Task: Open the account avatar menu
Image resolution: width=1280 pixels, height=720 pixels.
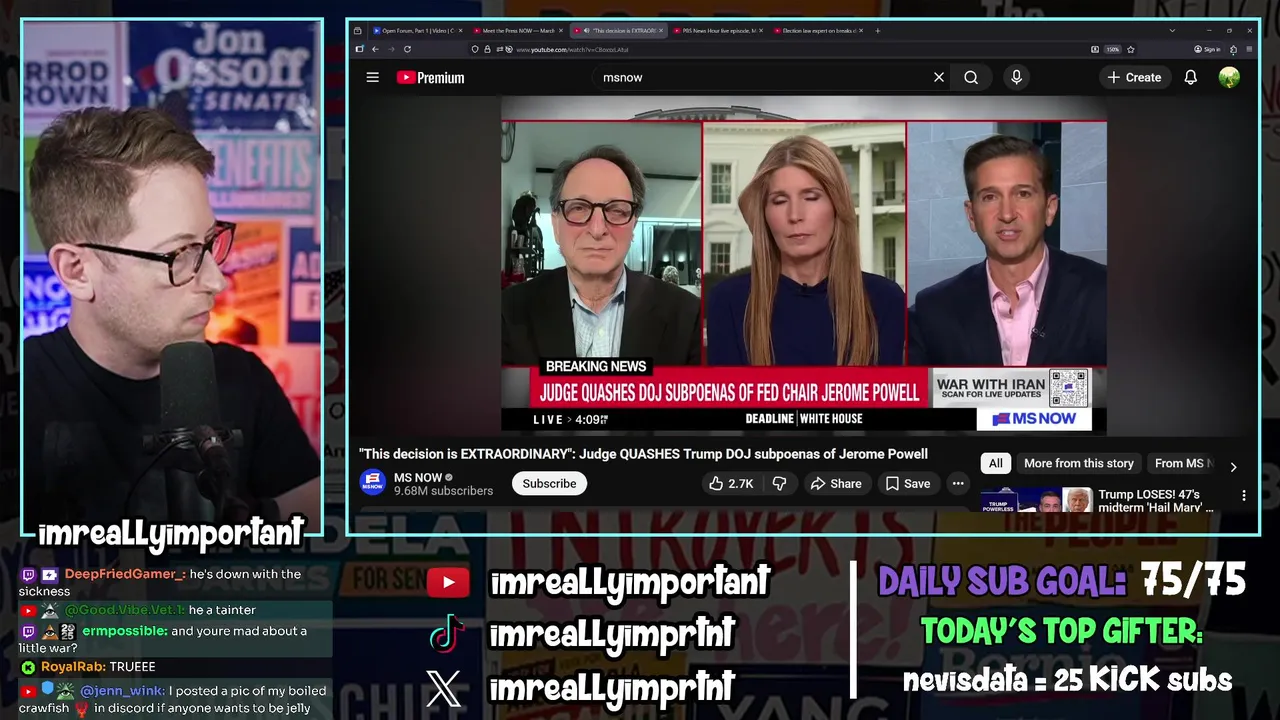Action: point(1229,77)
